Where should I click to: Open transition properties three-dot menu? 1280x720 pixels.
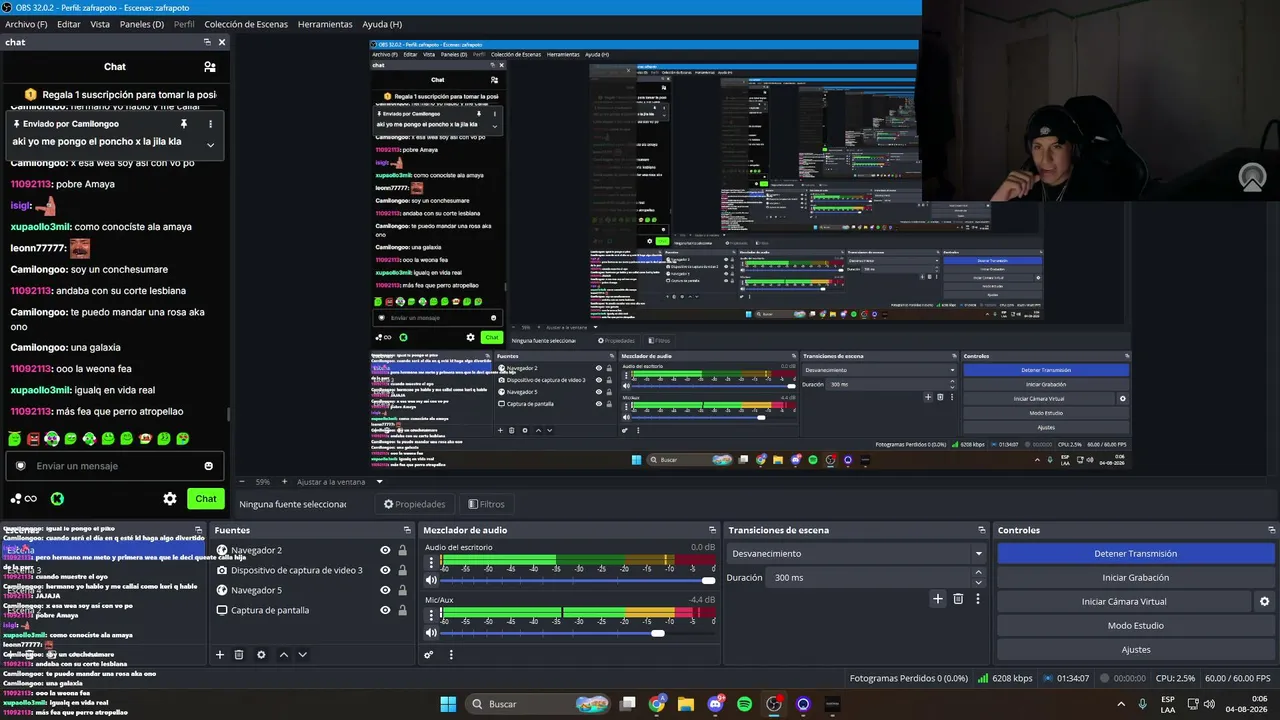978,599
